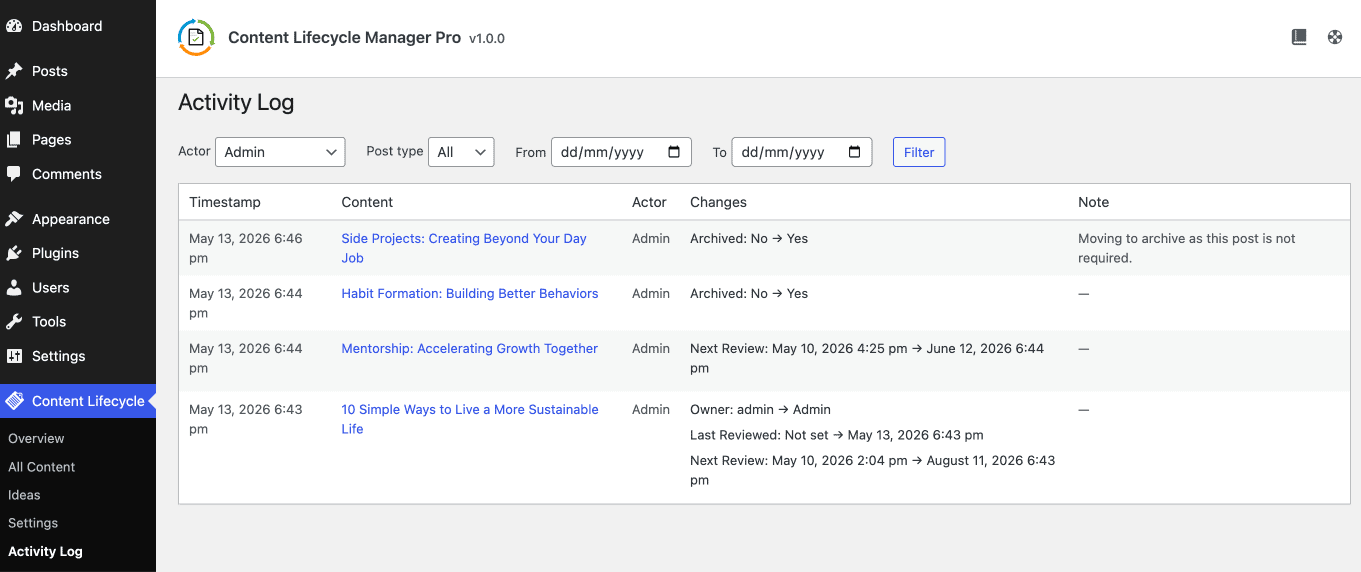Viewport: 1361px width, 572px height.
Task: Select Content Lifecycle menu item
Action: 78,401
